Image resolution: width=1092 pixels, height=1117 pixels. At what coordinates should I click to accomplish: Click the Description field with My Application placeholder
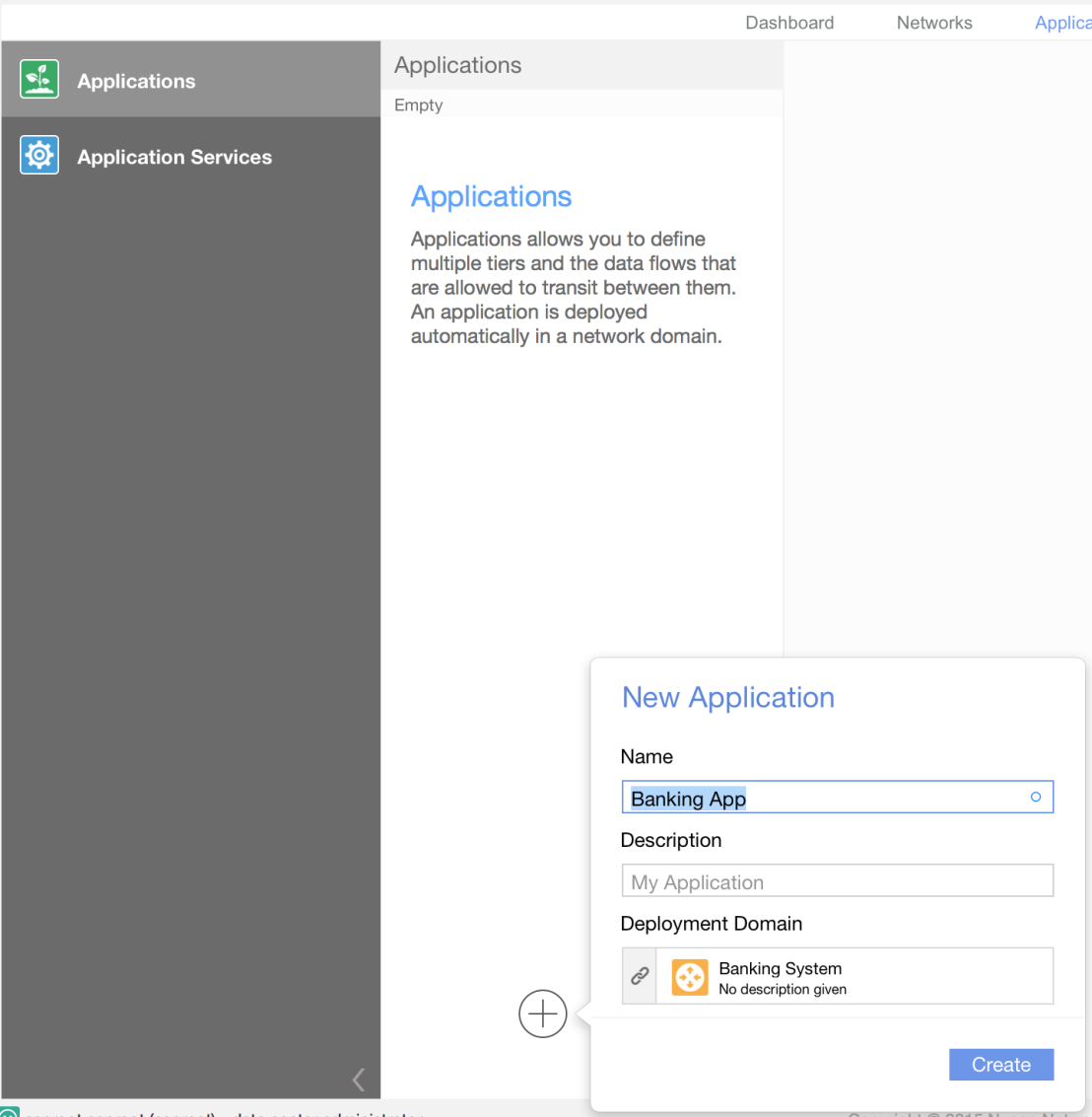click(838, 881)
